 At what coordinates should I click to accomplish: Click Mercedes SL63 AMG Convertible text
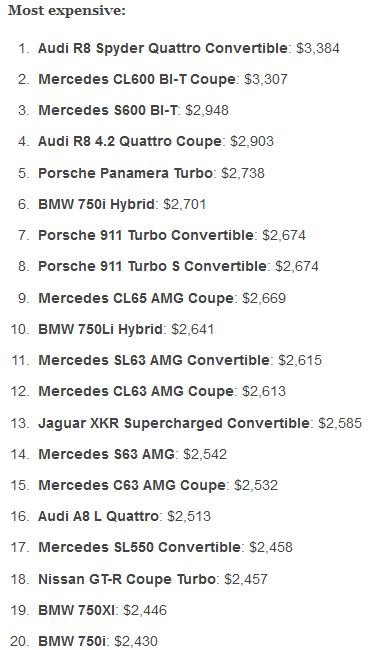(x=154, y=360)
